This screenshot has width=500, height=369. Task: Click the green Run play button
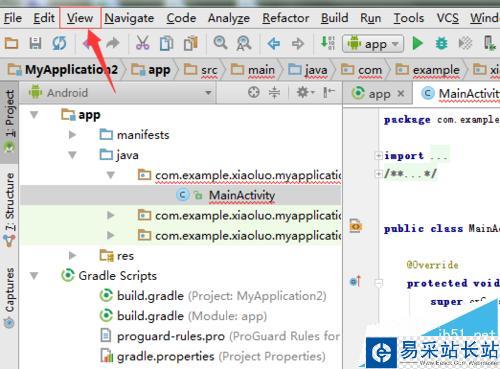coord(417,43)
